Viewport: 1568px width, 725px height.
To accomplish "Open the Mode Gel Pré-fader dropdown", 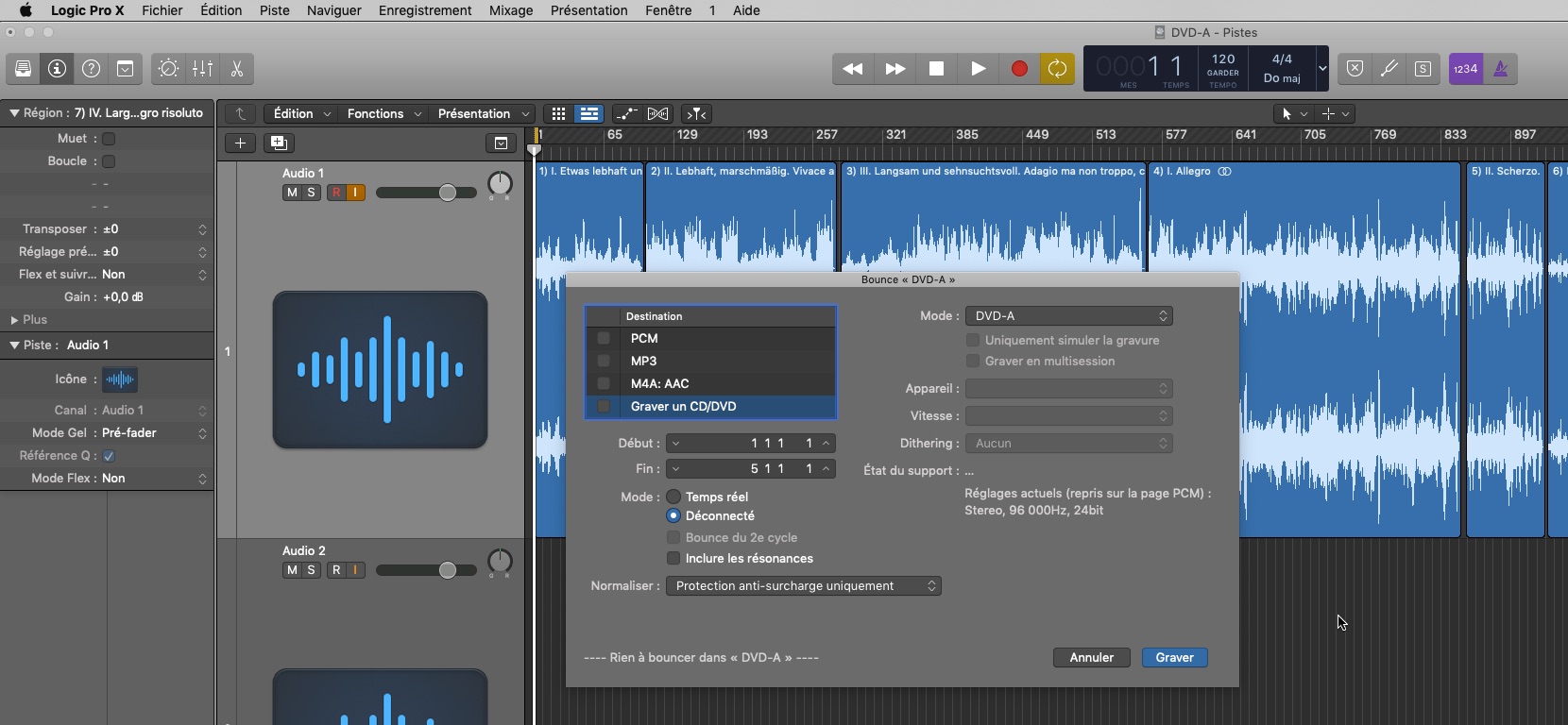I will (155, 433).
